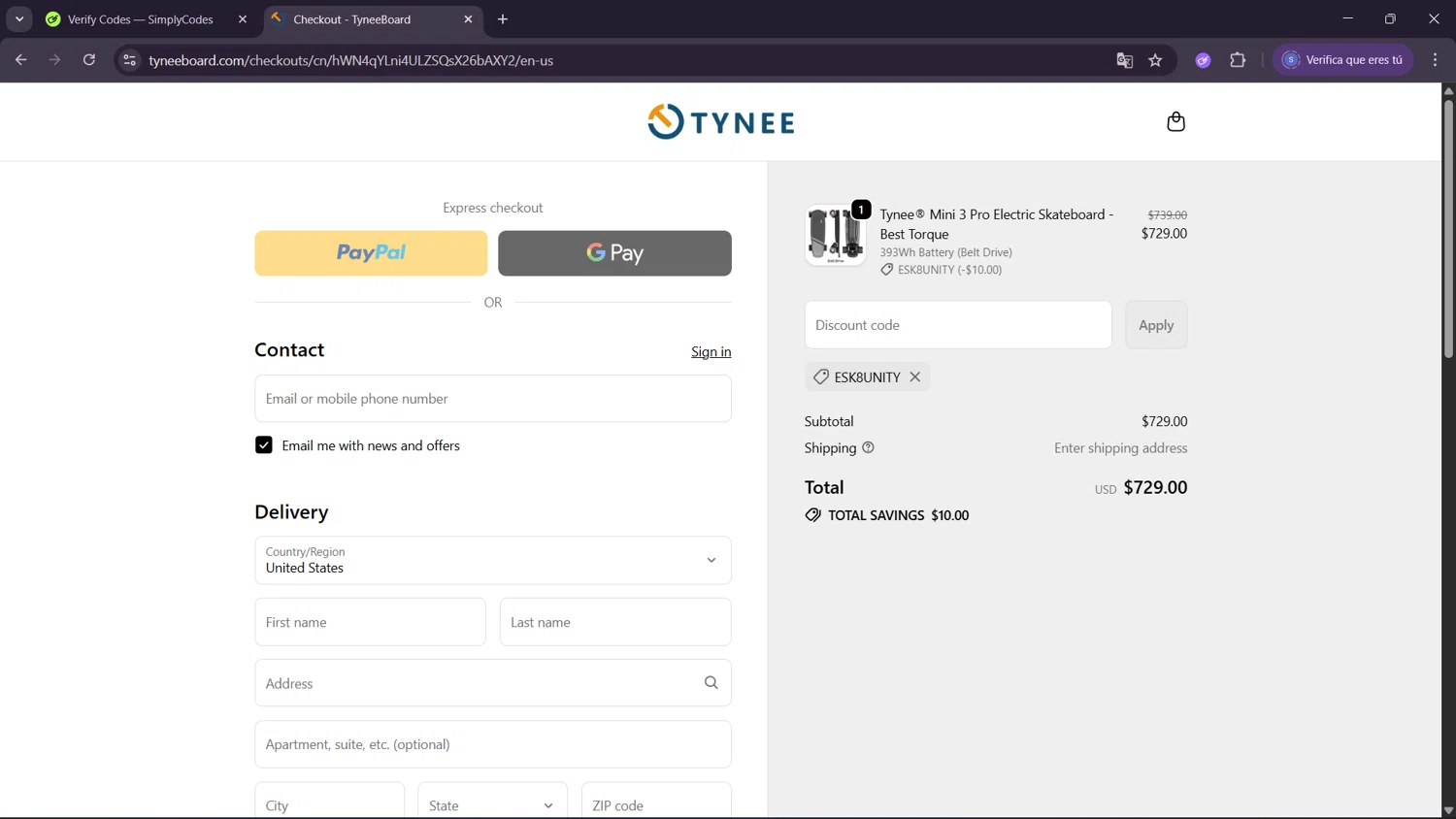This screenshot has height=819, width=1456.
Task: Click the Tynee Mini 3 Pro product thumbnail
Action: tap(836, 235)
